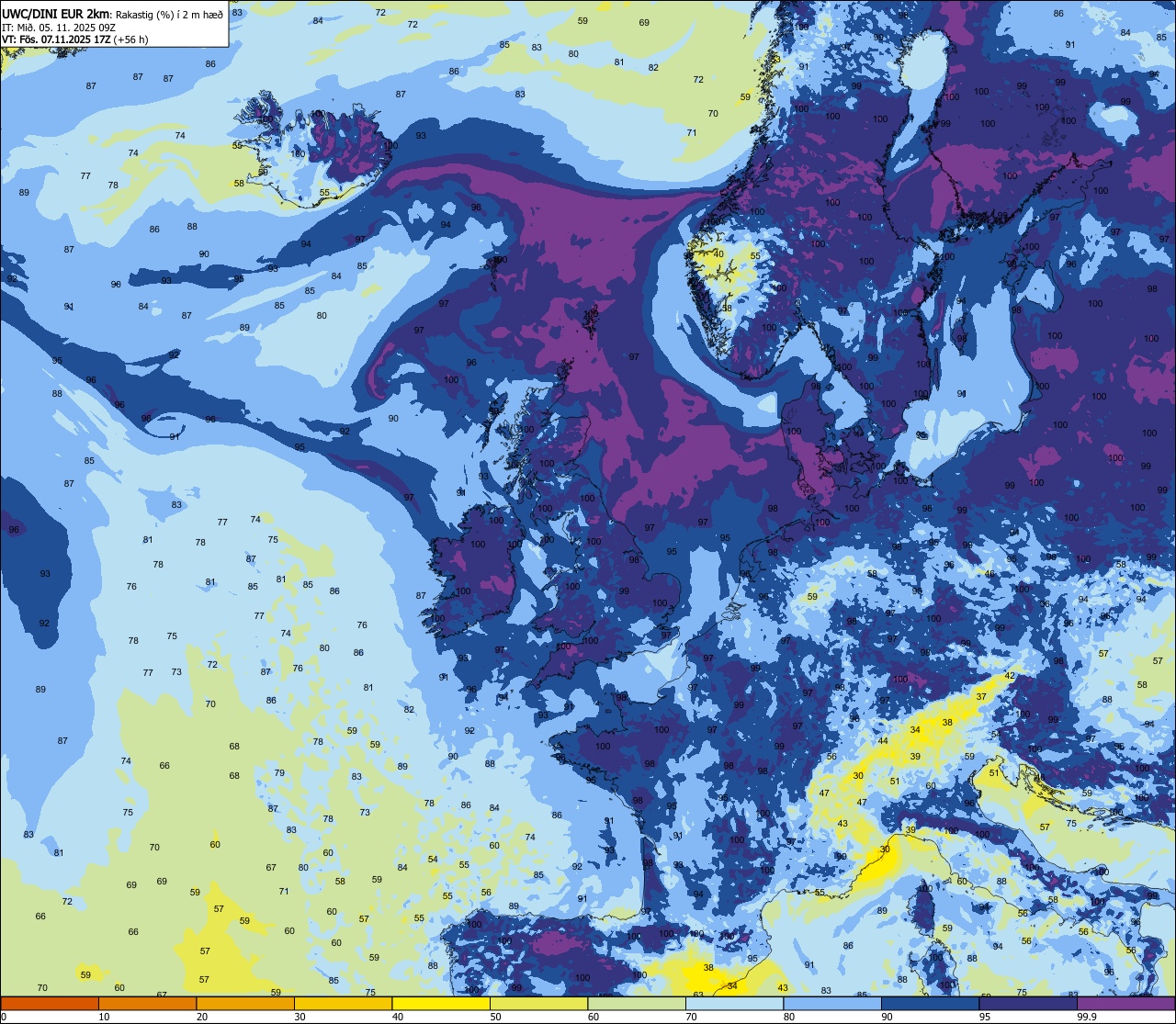Viewport: 1176px width, 1024px height.
Task: Click the '30' legend scale label
Action: click(x=300, y=1017)
